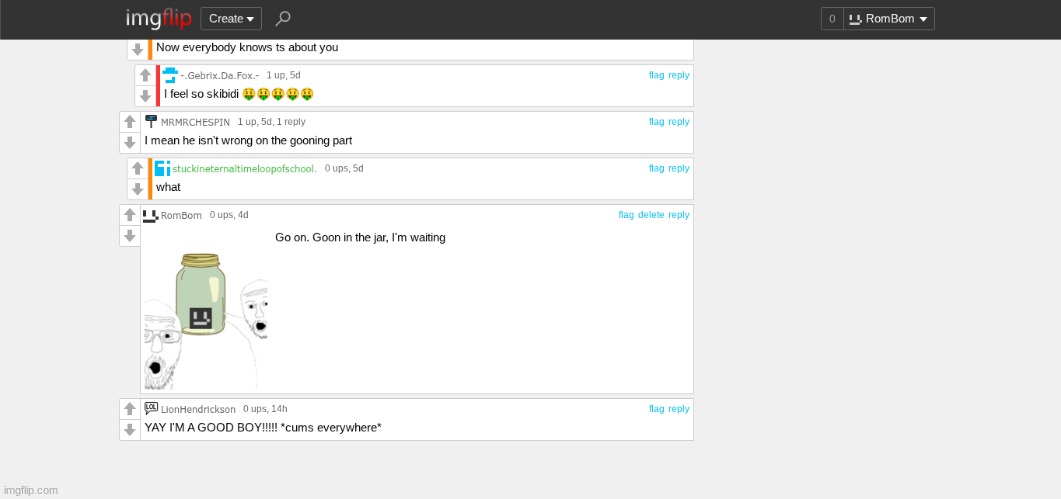Delete RomBom's comment
Viewport: 1061px width, 499px height.
click(x=650, y=215)
